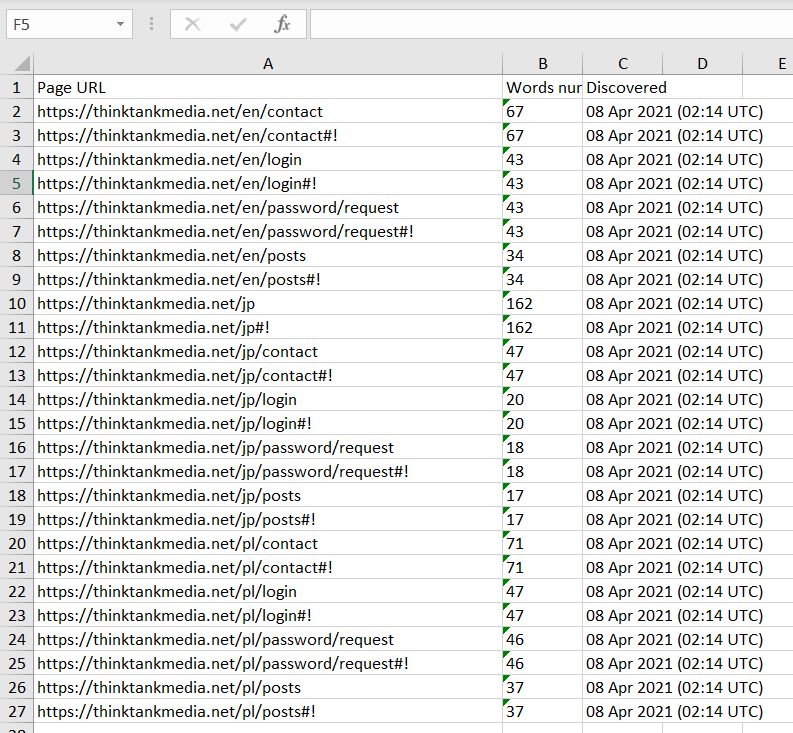Viewport: 793px width, 733px height.
Task: Click into the formula bar input
Action: pyautogui.click(x=551, y=24)
